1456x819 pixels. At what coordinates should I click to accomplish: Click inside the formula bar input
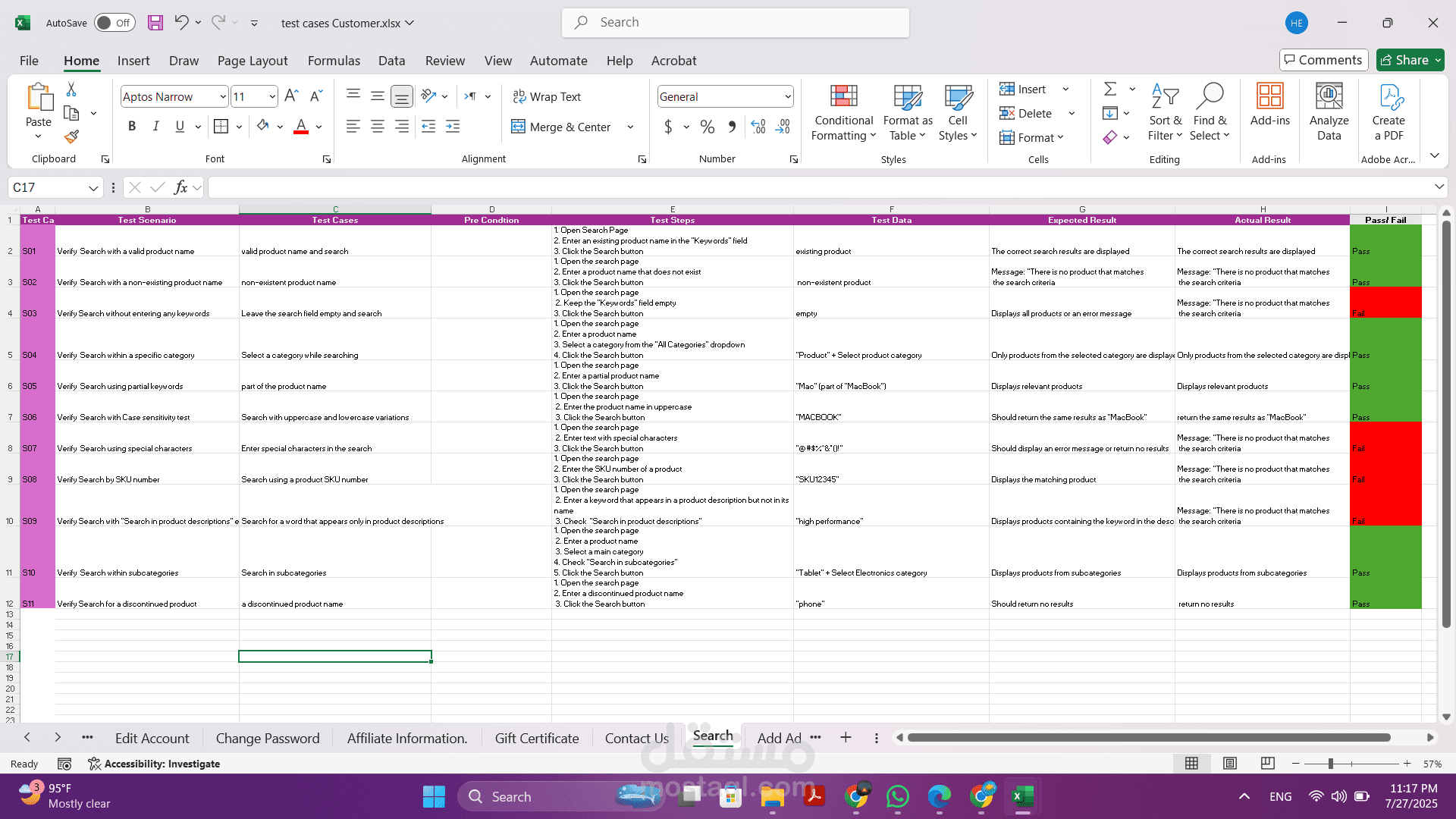(819, 187)
